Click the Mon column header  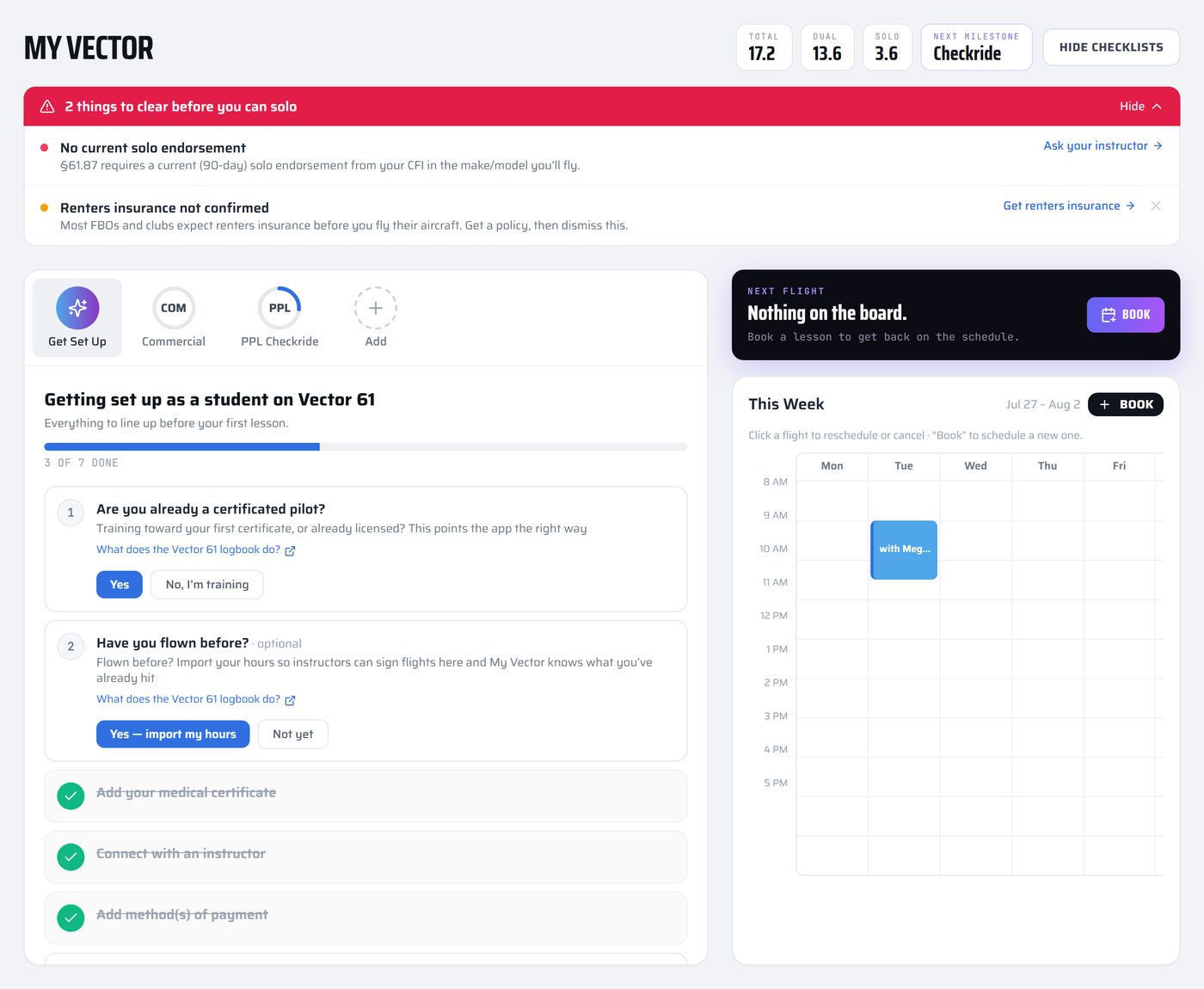[832, 466]
